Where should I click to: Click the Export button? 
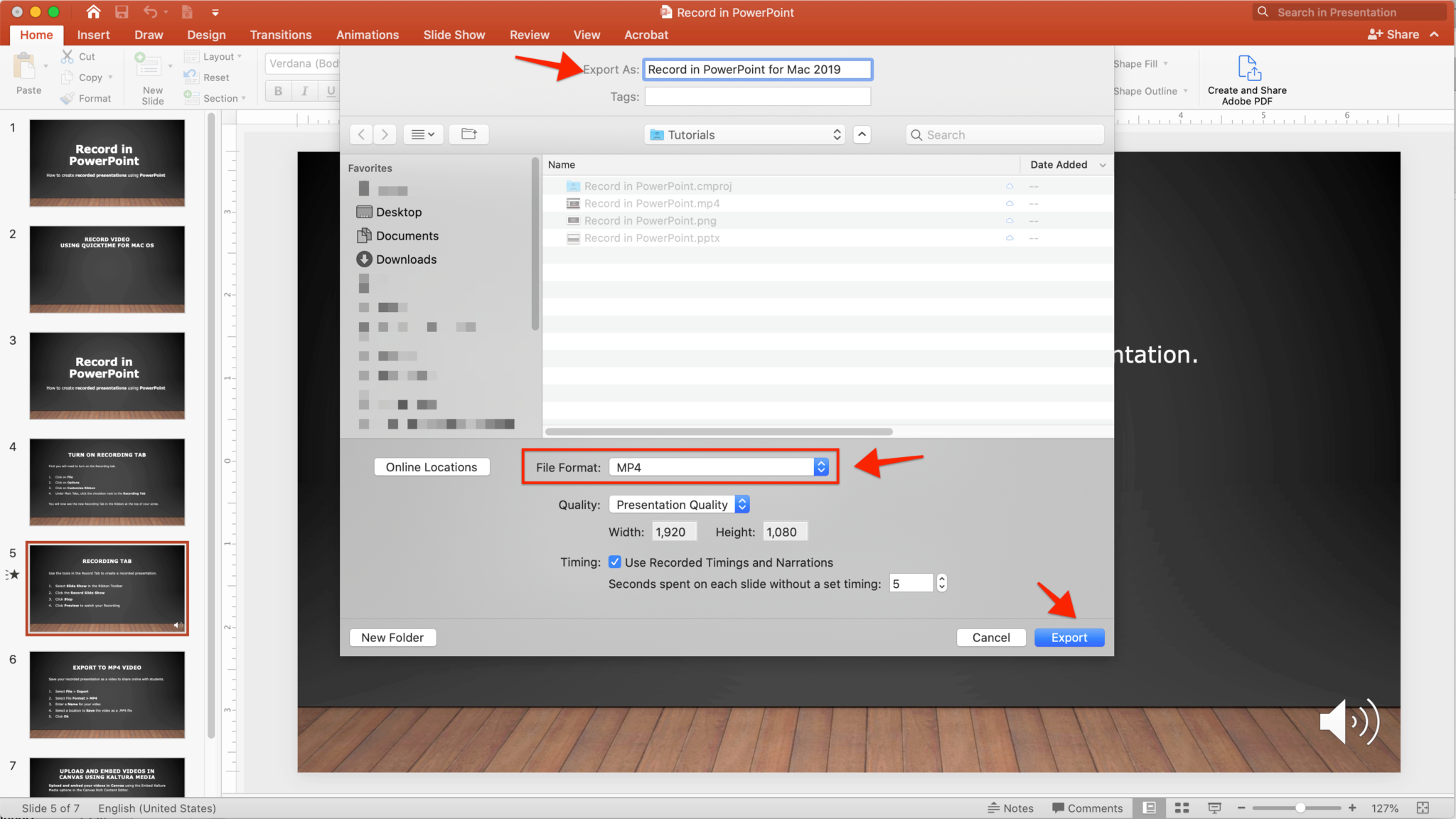pyautogui.click(x=1069, y=638)
